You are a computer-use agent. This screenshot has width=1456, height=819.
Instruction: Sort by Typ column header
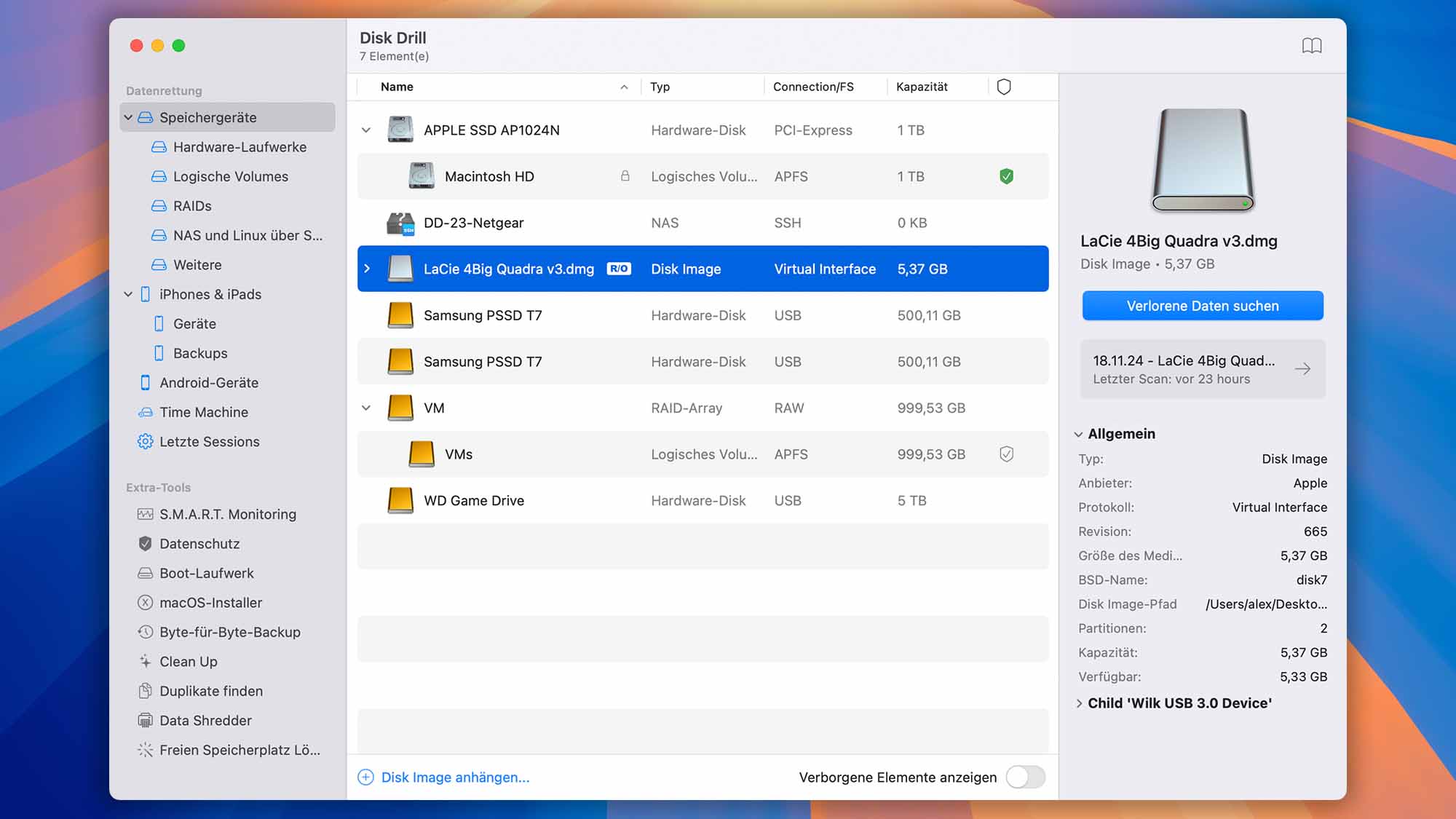tap(660, 87)
